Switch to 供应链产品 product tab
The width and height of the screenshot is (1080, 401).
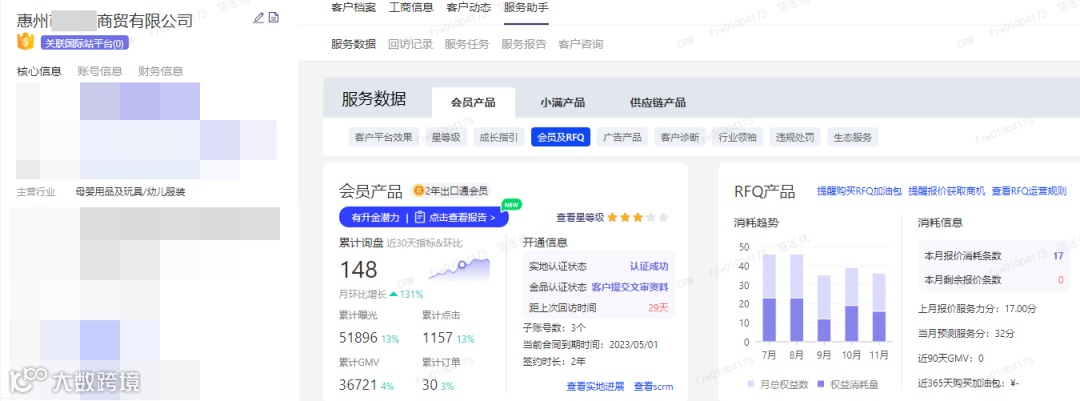pos(658,103)
